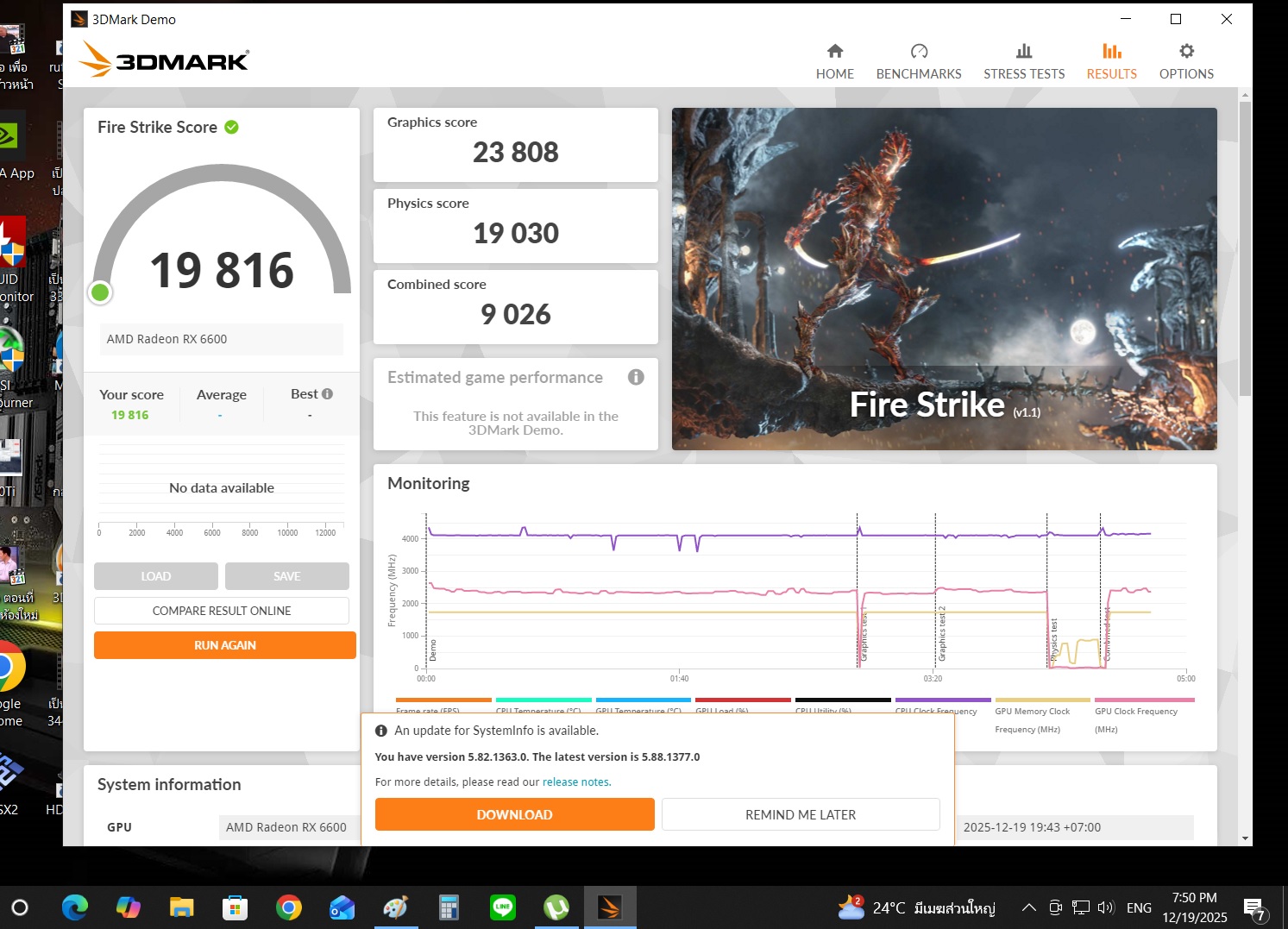Click Compare Result Online button
Screen dimensions: 1288x929
point(222,611)
